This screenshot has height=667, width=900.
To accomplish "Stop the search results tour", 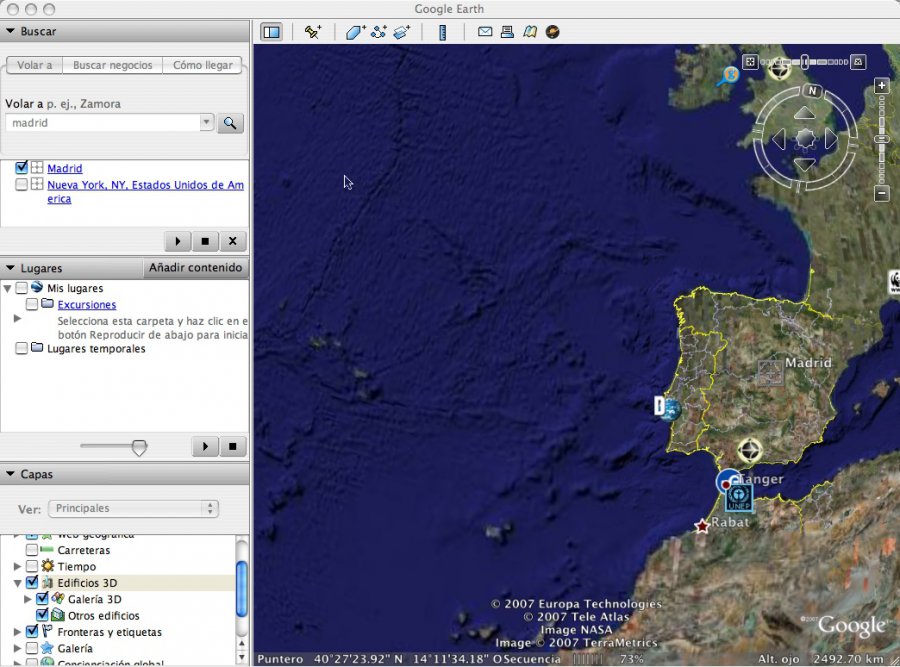I will pyautogui.click(x=205, y=241).
